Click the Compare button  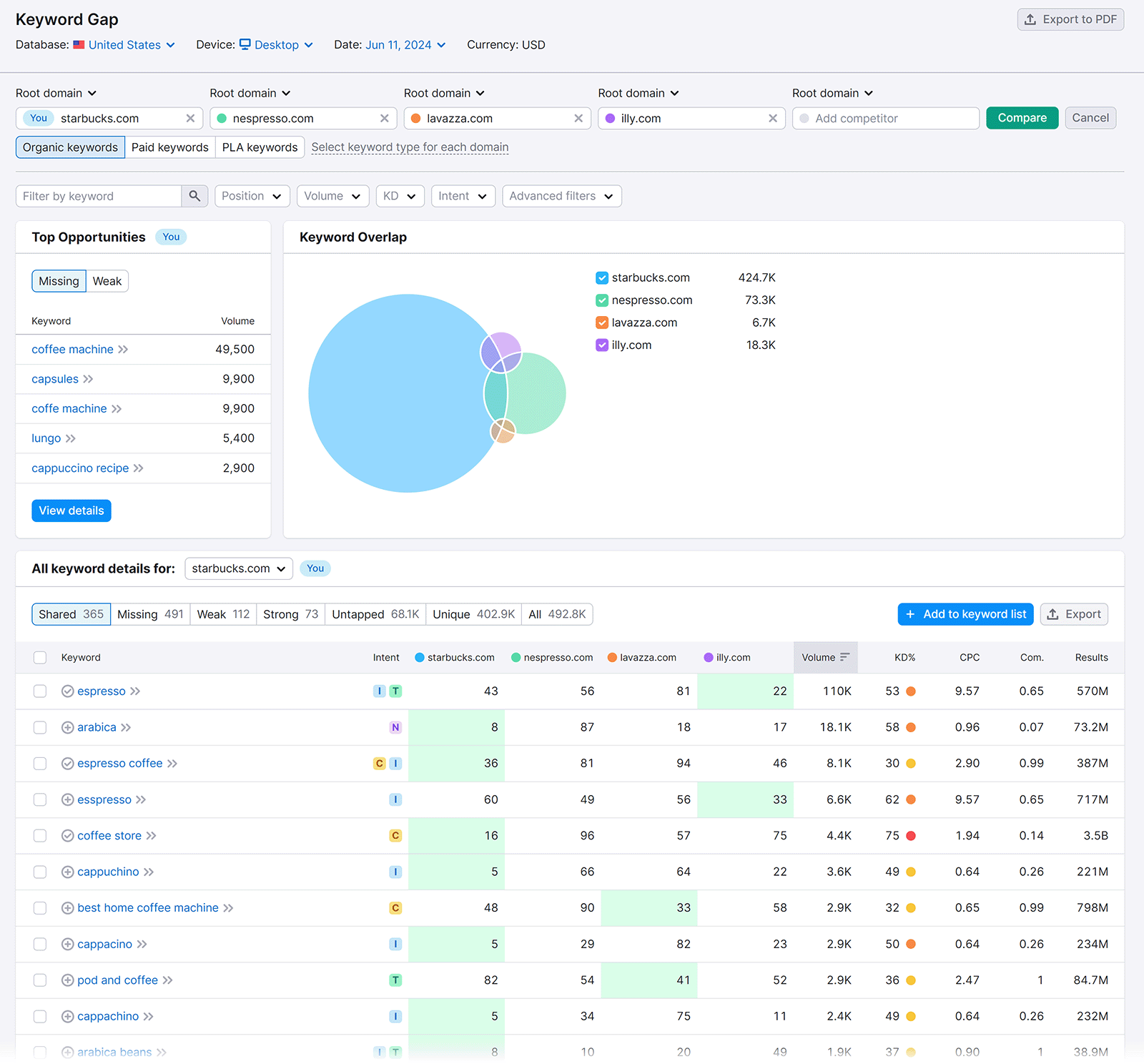coord(1022,118)
